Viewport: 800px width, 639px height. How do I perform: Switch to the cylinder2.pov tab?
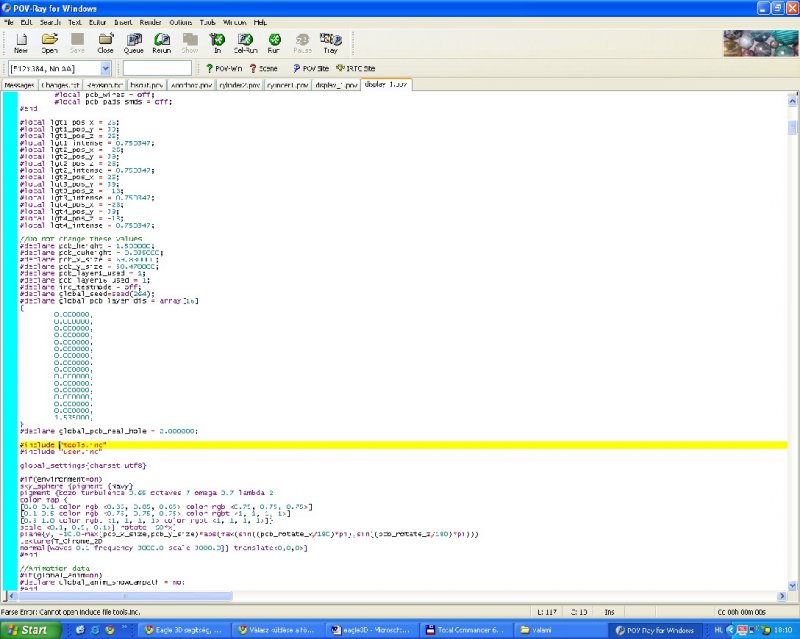[239, 85]
